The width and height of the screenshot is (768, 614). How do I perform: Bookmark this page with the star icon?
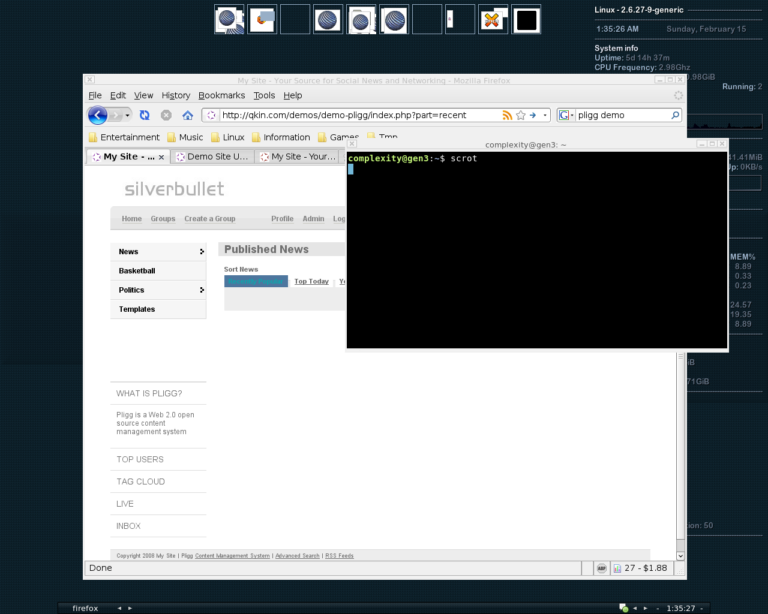click(520, 115)
